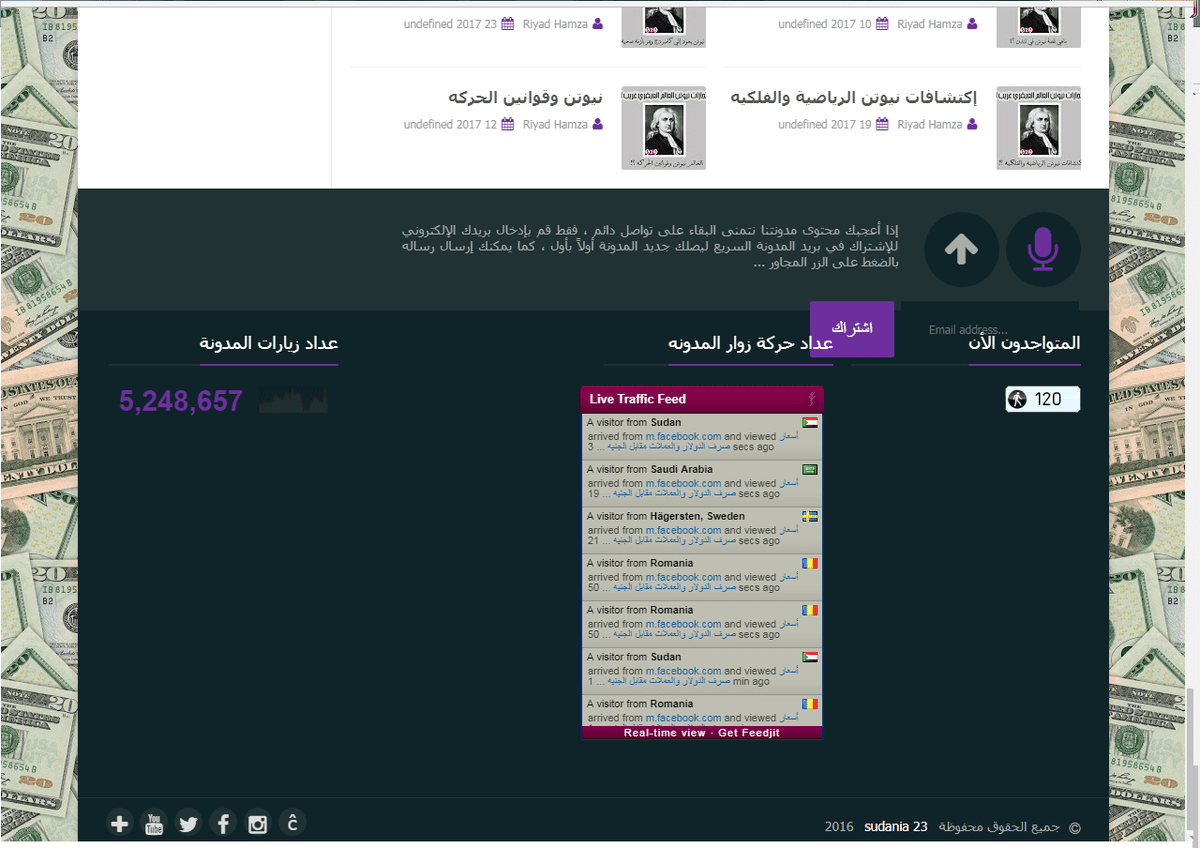Viewport: 1200px width, 848px height.
Task: Click the Feedjit logo in Live Traffic Feed header
Action: [x=812, y=399]
